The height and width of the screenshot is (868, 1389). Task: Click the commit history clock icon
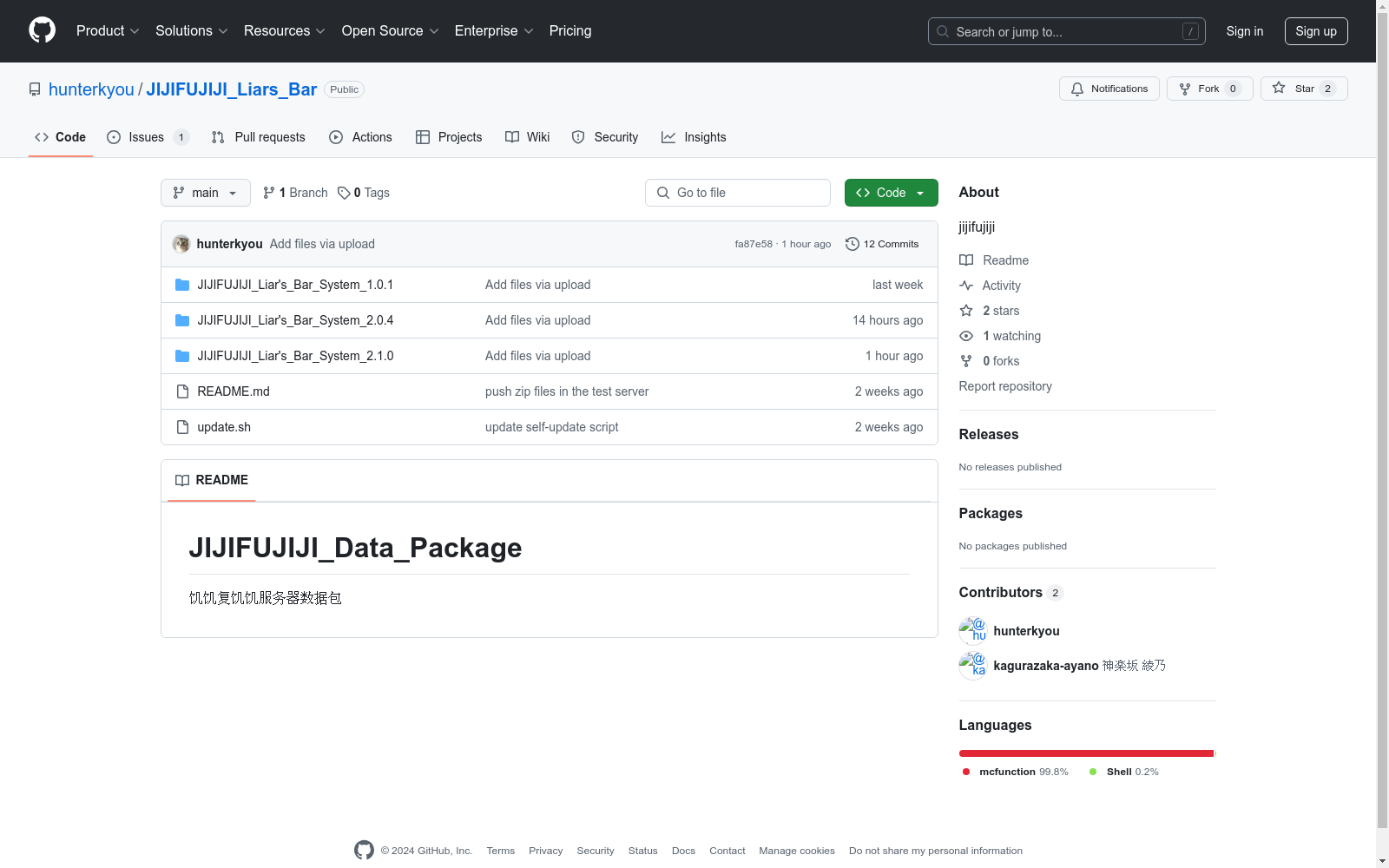pos(852,244)
